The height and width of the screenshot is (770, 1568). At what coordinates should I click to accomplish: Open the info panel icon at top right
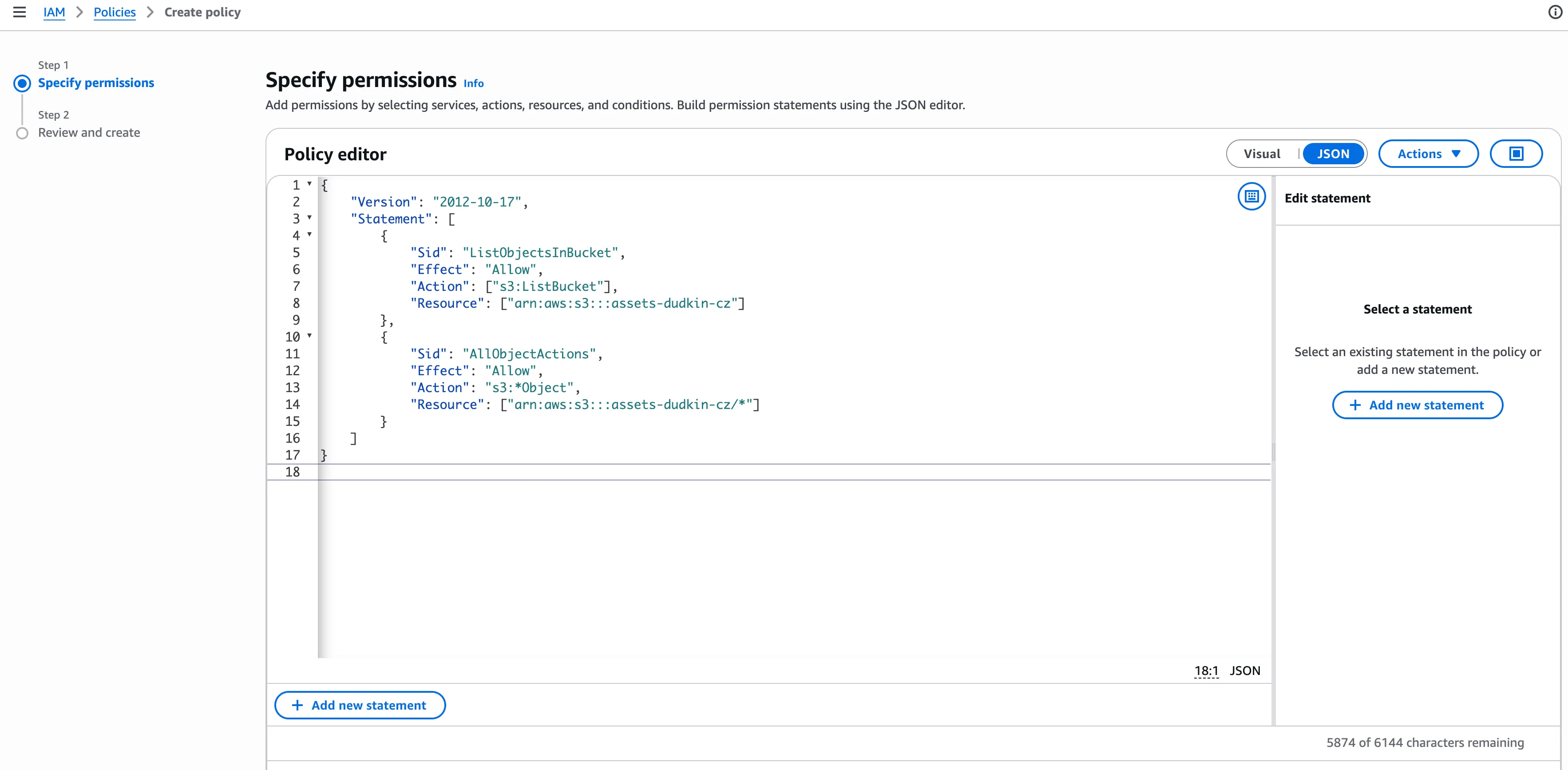tap(1555, 12)
